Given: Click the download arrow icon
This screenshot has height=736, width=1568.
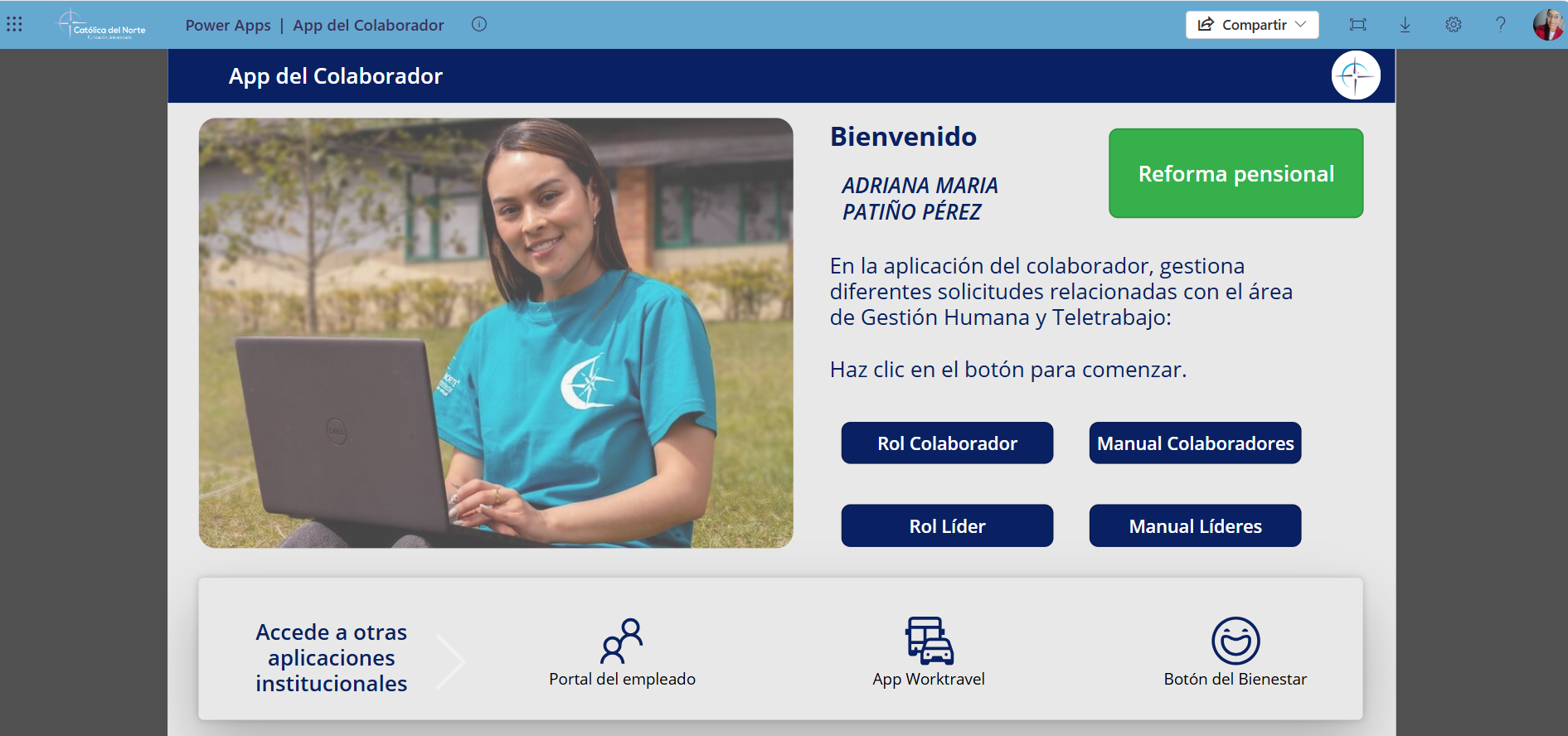Looking at the screenshot, I should coord(1405,25).
